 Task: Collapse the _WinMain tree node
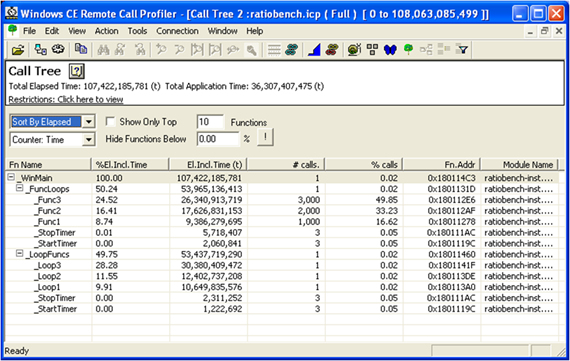click(x=11, y=177)
